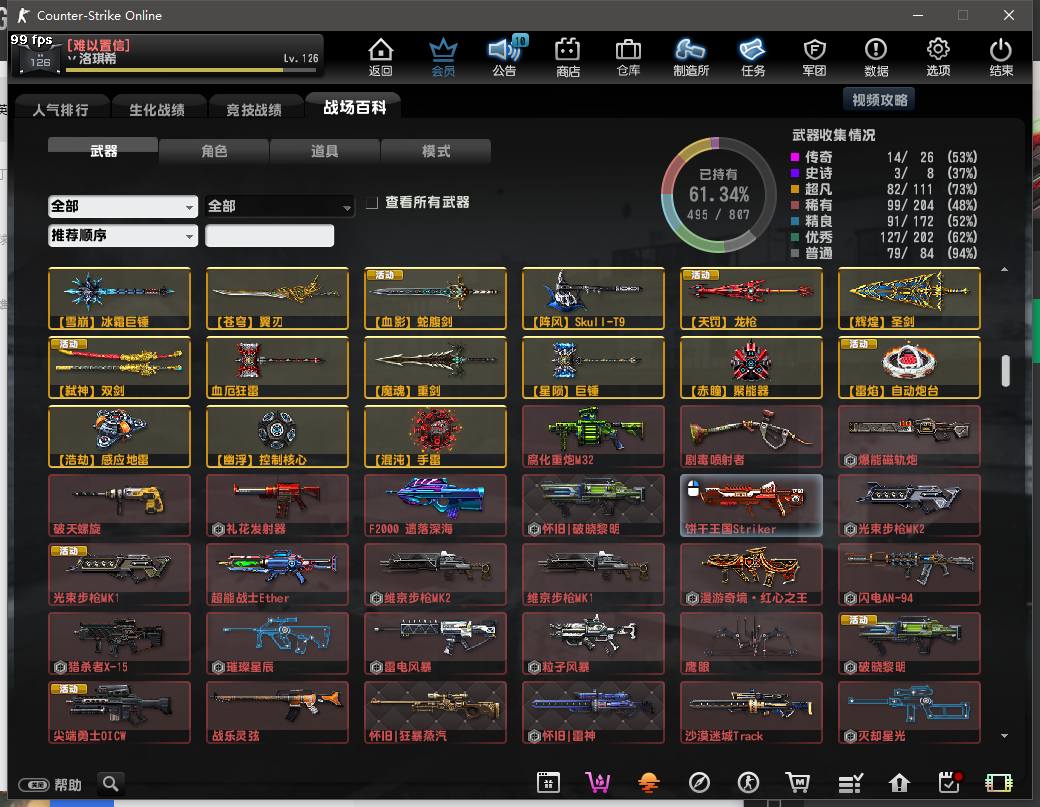
Task: Click the scroll up arrow of weapon list
Action: tap(1005, 269)
